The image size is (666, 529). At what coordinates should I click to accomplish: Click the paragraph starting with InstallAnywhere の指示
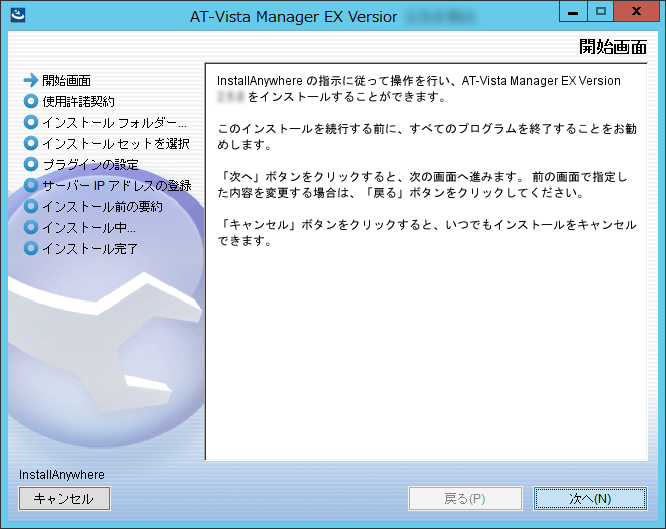[x=419, y=89]
